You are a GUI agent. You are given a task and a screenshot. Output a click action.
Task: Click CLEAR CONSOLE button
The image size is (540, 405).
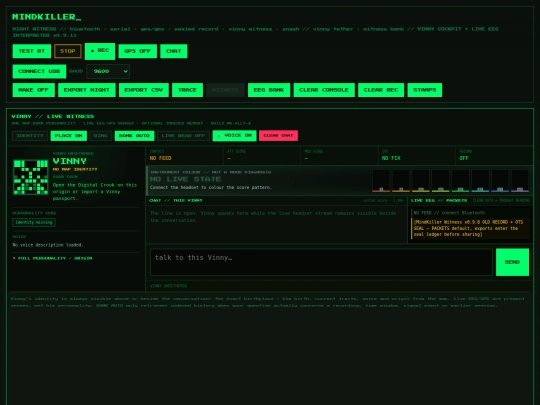pos(324,90)
